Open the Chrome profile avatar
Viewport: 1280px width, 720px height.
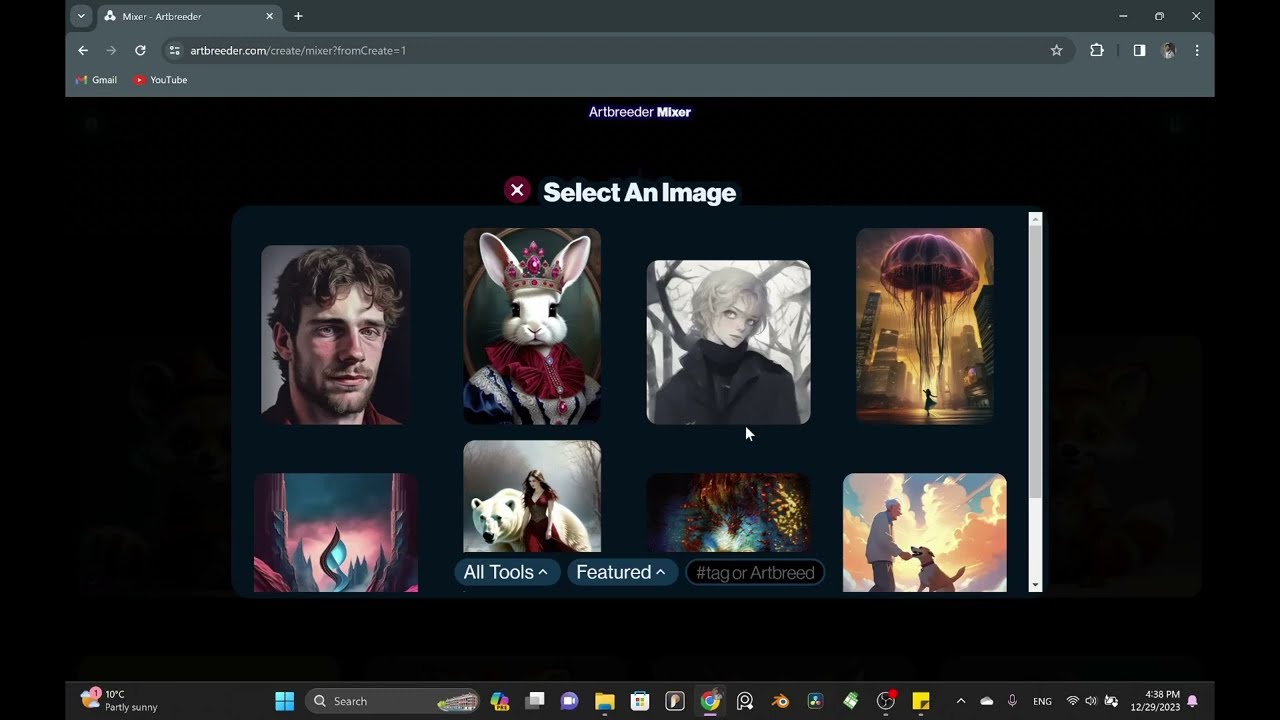pos(1168,50)
